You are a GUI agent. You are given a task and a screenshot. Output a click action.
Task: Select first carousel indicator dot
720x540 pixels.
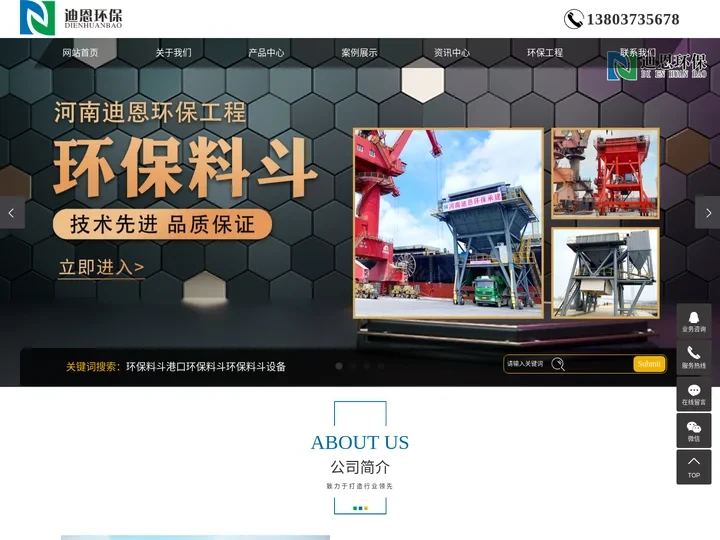click(339, 366)
